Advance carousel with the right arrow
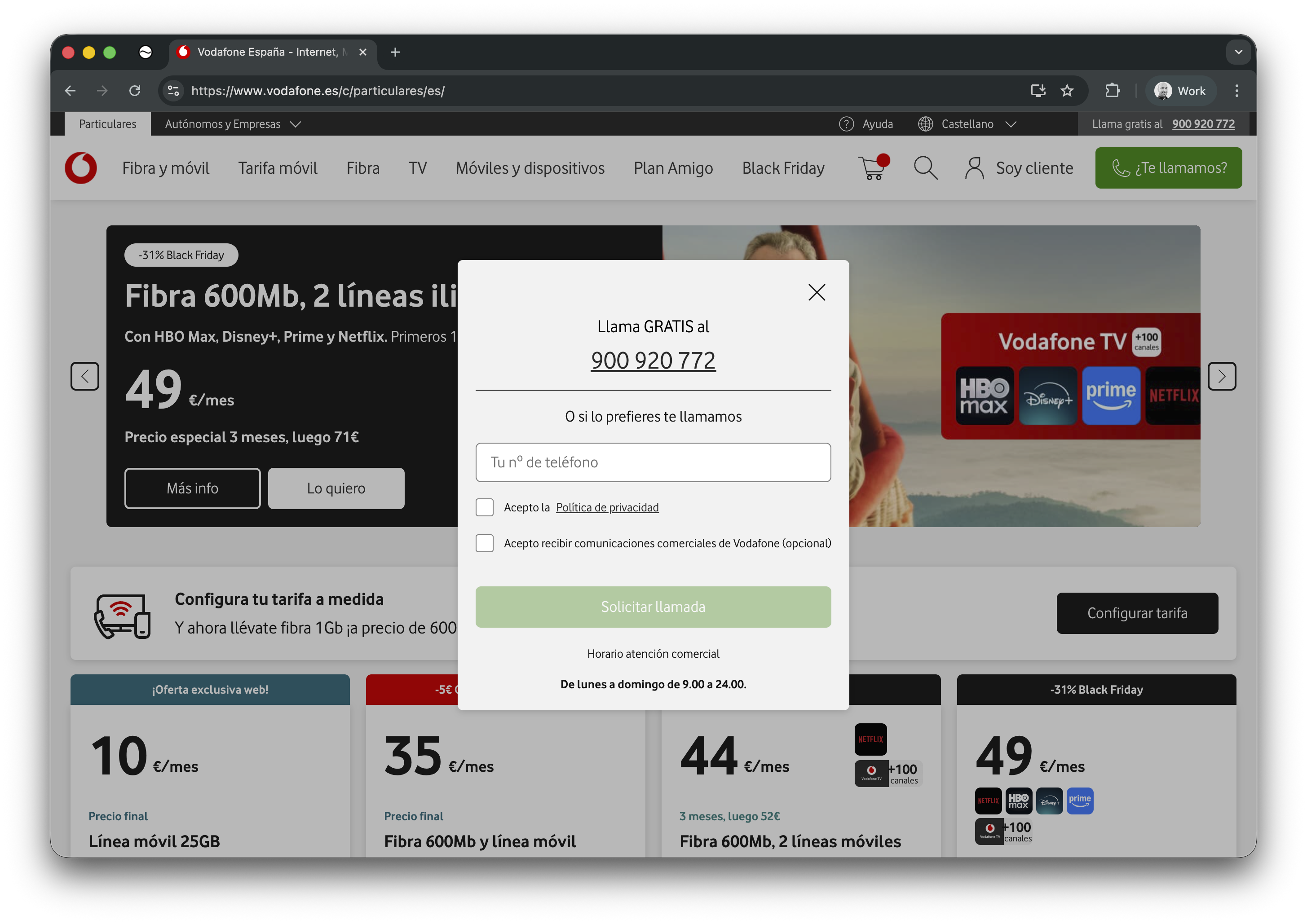 click(1222, 376)
